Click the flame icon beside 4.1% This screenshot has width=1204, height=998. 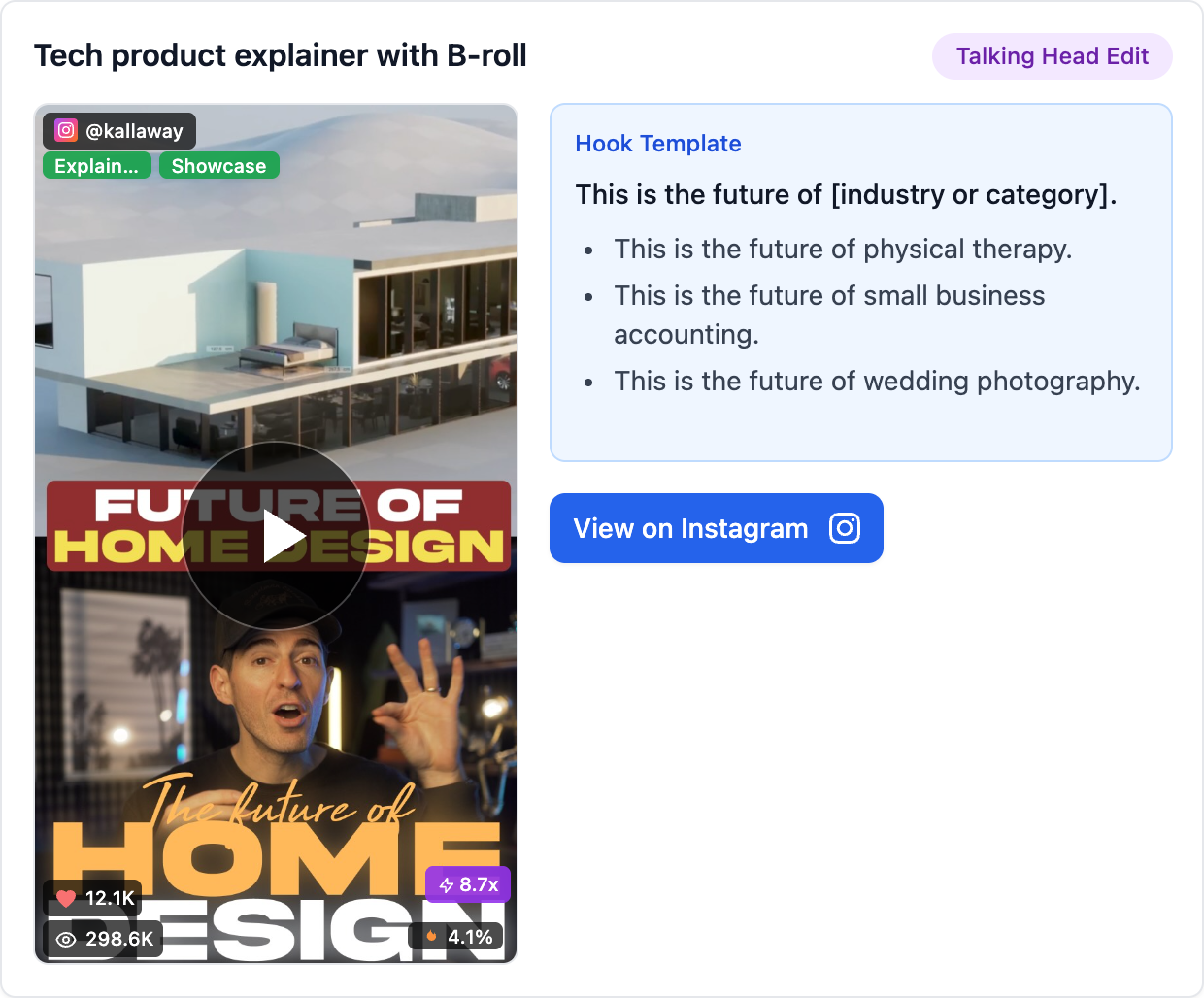[432, 937]
